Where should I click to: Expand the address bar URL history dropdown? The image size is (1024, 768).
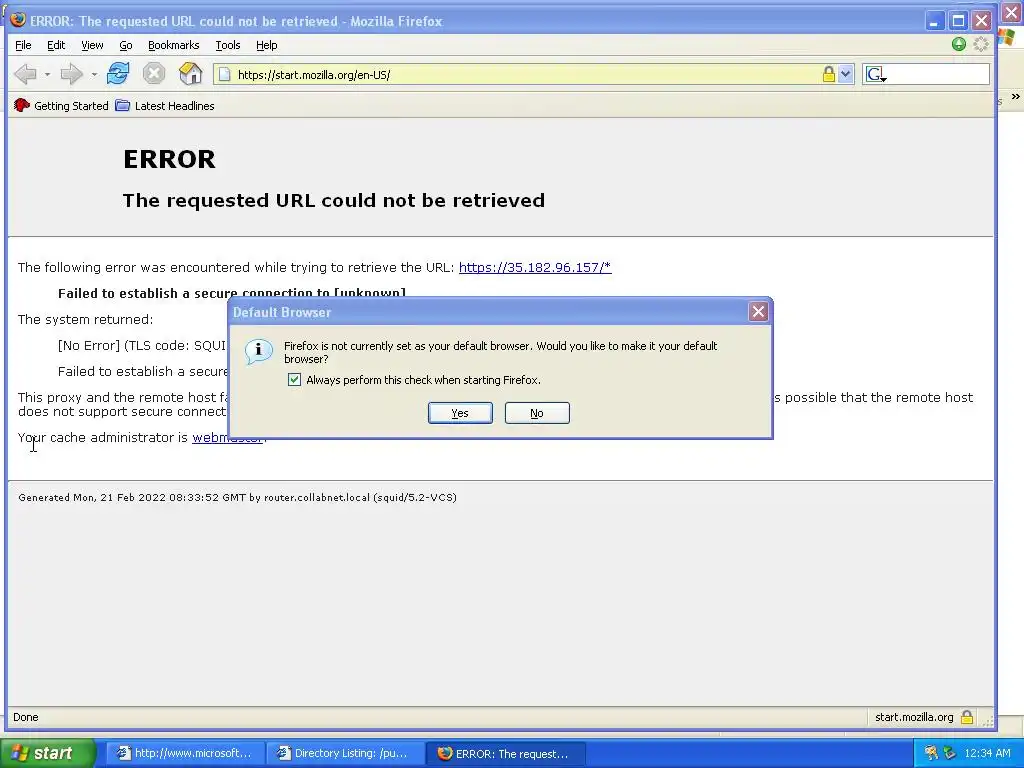coord(845,74)
